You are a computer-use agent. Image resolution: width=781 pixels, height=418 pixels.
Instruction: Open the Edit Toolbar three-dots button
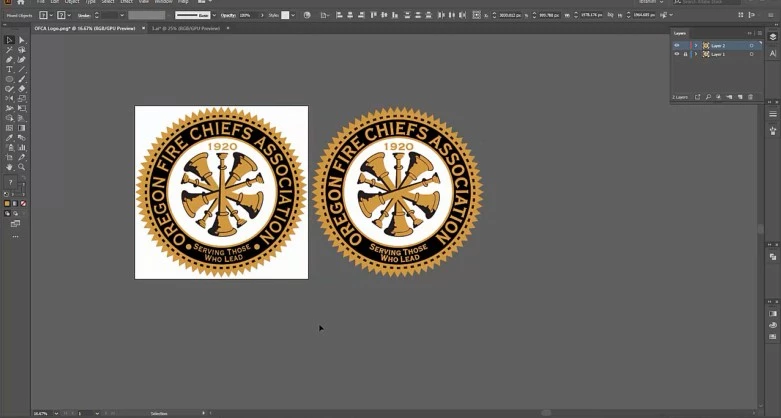click(x=15, y=237)
